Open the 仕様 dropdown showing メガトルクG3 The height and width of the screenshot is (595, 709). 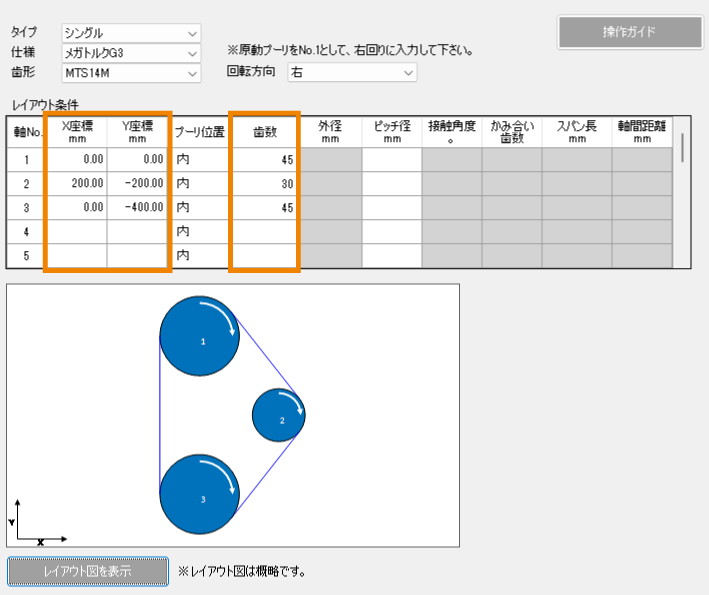(x=131, y=53)
